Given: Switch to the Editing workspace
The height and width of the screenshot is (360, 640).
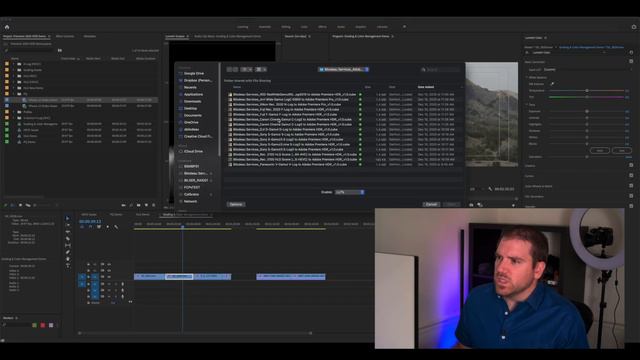Looking at the screenshot, I should (286, 27).
